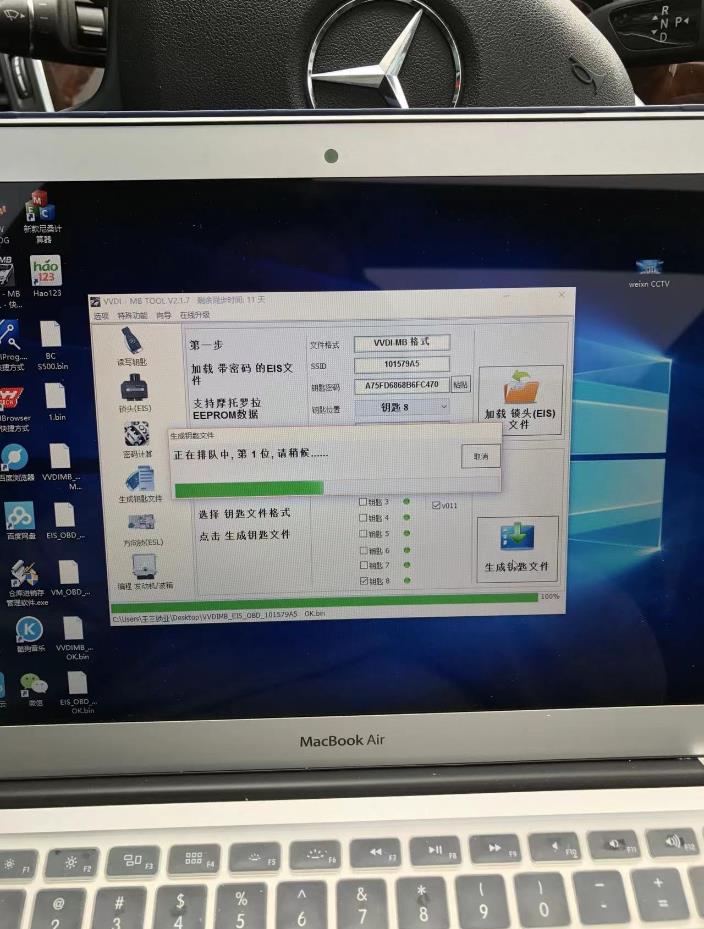Open the 选项 menu
The width and height of the screenshot is (704, 929).
(101, 316)
